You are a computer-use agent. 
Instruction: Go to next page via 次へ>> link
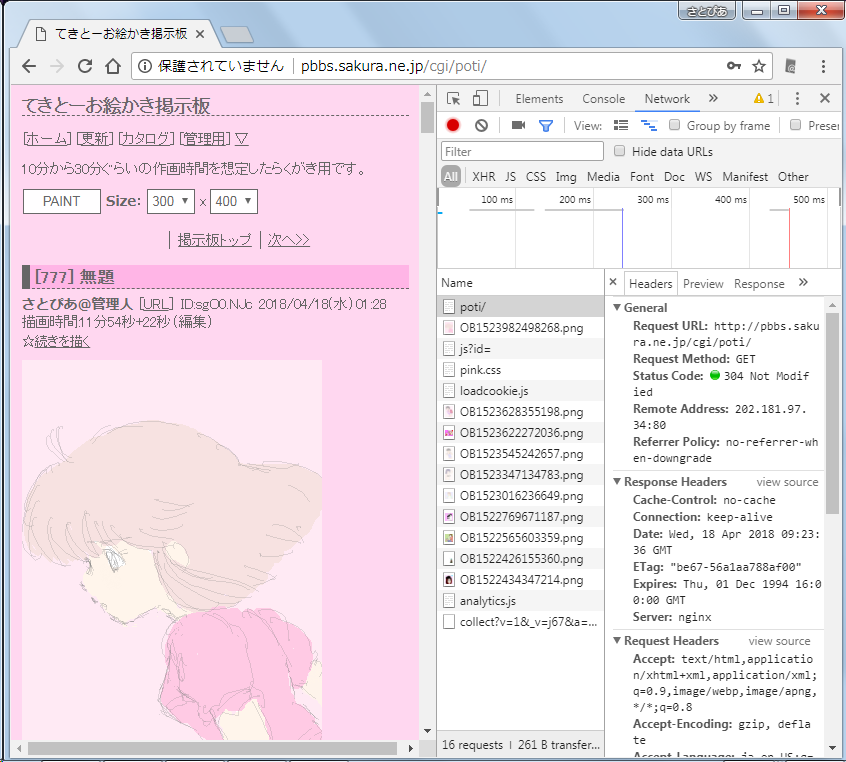[x=289, y=240]
